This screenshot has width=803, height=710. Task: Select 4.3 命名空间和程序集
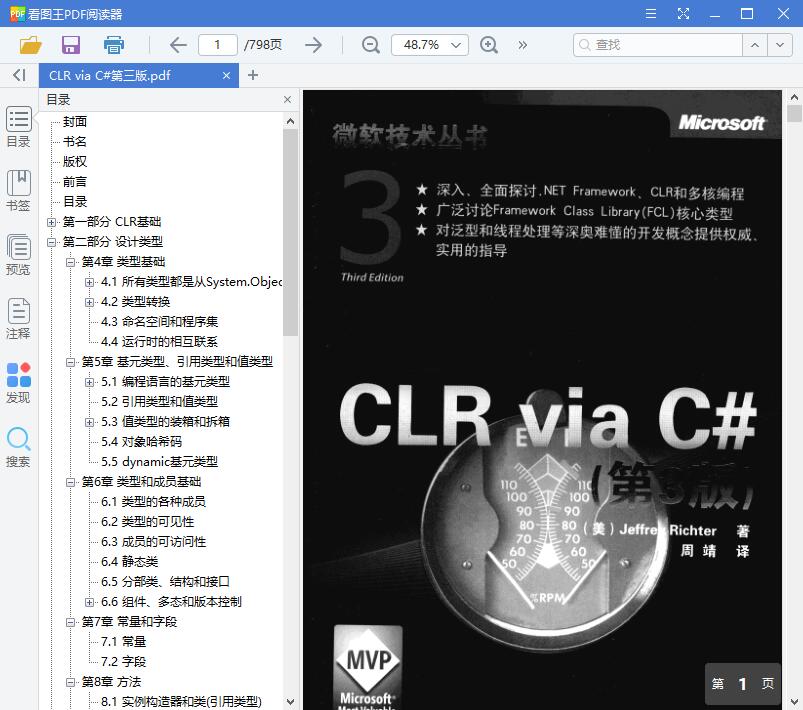159,322
